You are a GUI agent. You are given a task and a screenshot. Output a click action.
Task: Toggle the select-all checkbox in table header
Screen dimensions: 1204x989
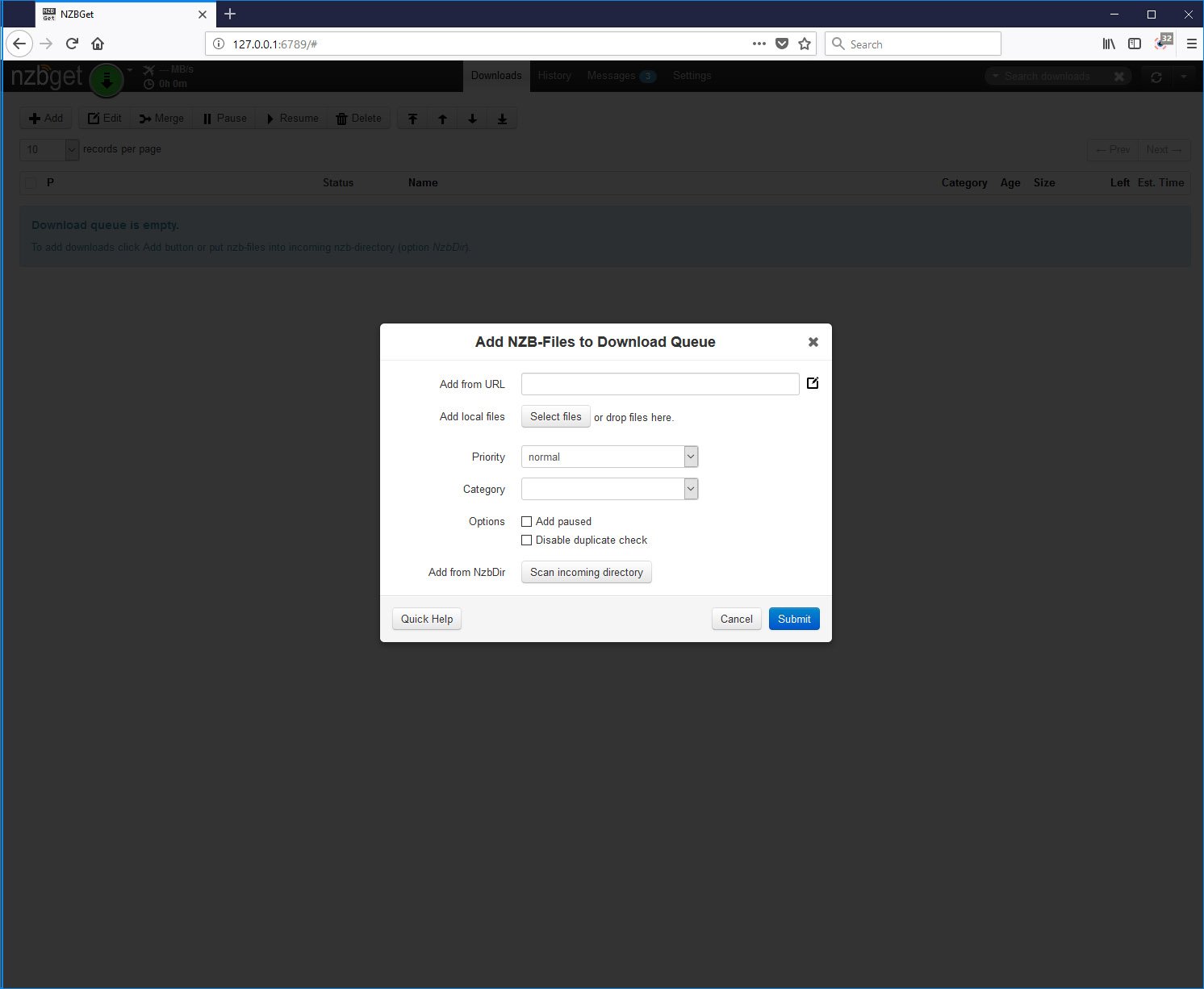[x=31, y=183]
